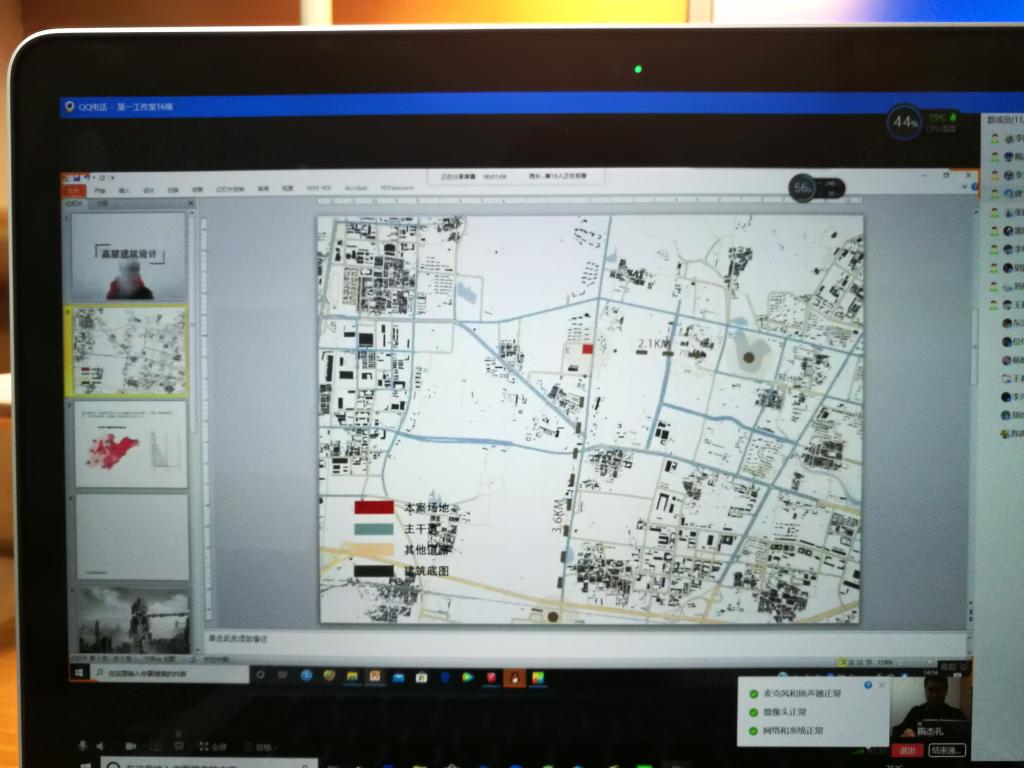Click the 结束通话 end call button
The height and width of the screenshot is (768, 1024).
[946, 749]
